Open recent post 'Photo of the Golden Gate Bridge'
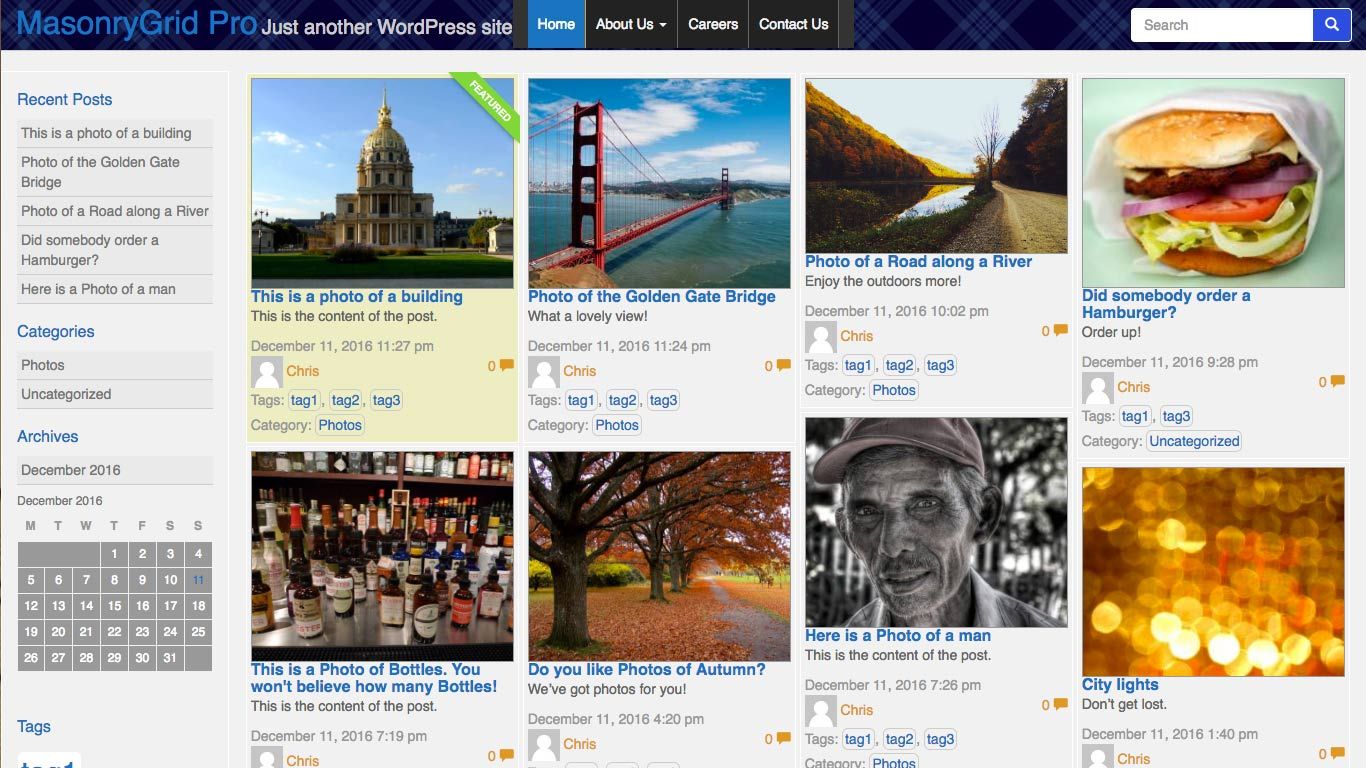 (x=100, y=172)
